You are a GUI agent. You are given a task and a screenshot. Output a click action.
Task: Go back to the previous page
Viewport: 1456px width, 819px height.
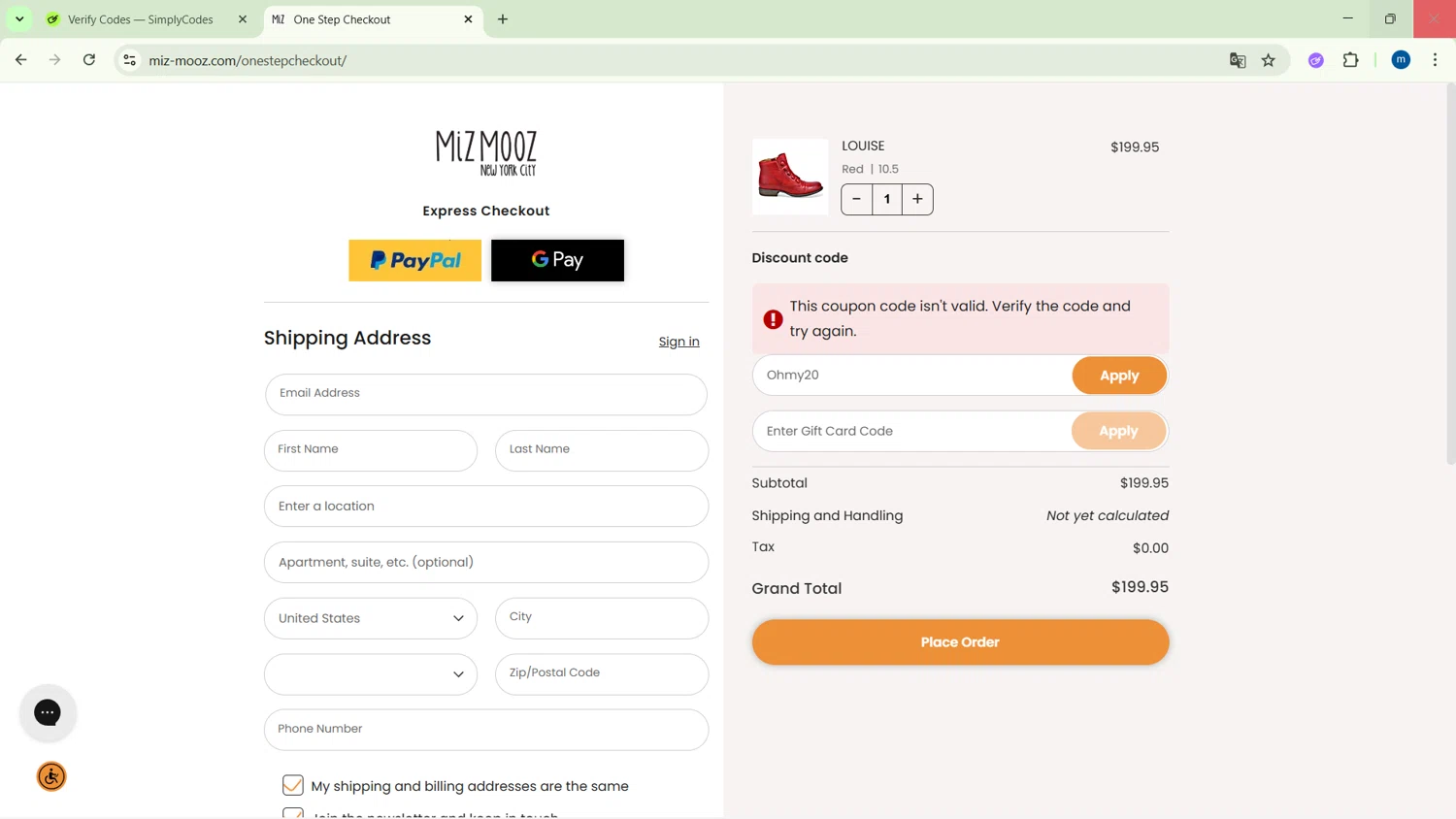click(x=21, y=60)
